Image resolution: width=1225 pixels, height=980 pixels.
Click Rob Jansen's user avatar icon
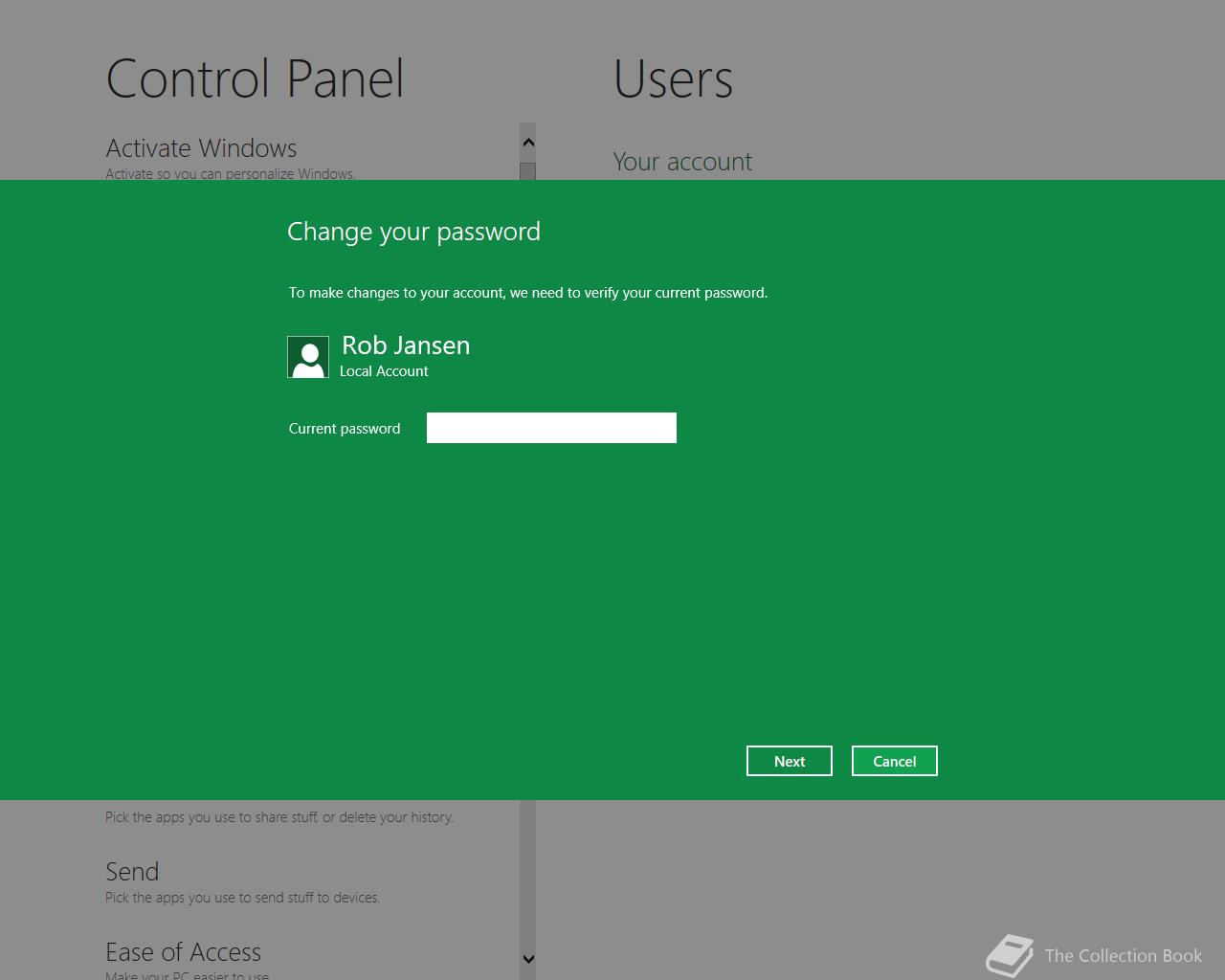pyautogui.click(x=308, y=357)
